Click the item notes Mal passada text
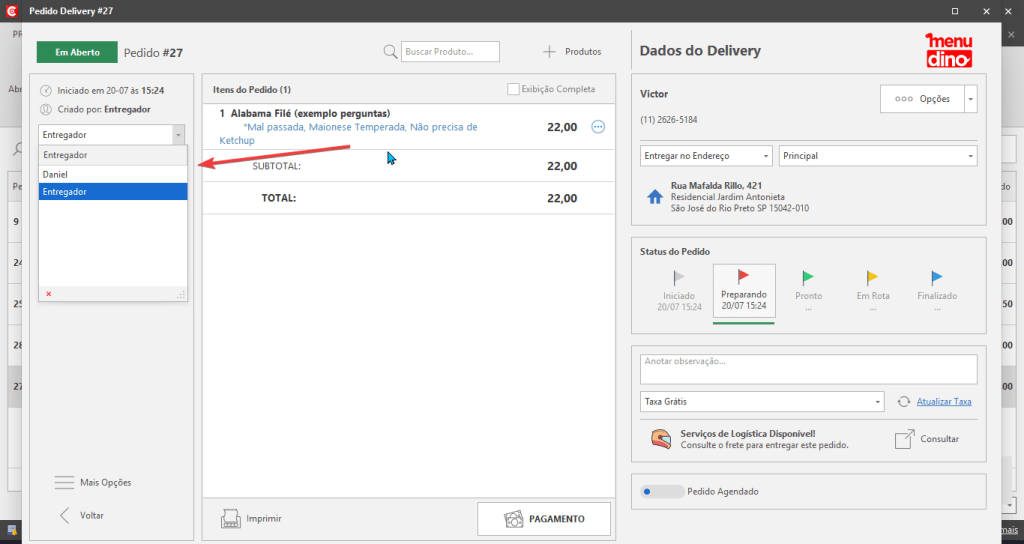The image size is (1024, 544). (349, 134)
